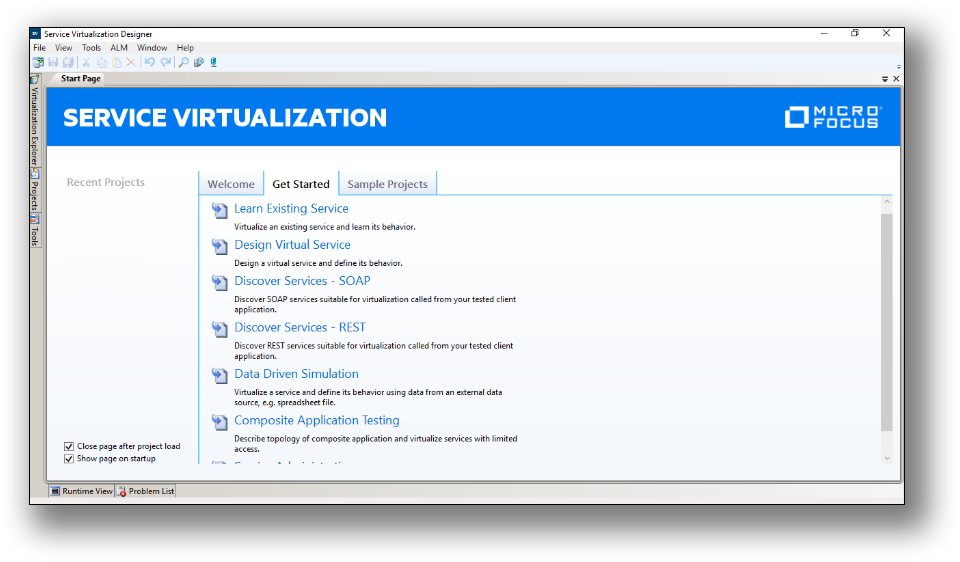The width and height of the screenshot is (960, 562).
Task: Open the ALM menu
Action: [x=119, y=48]
